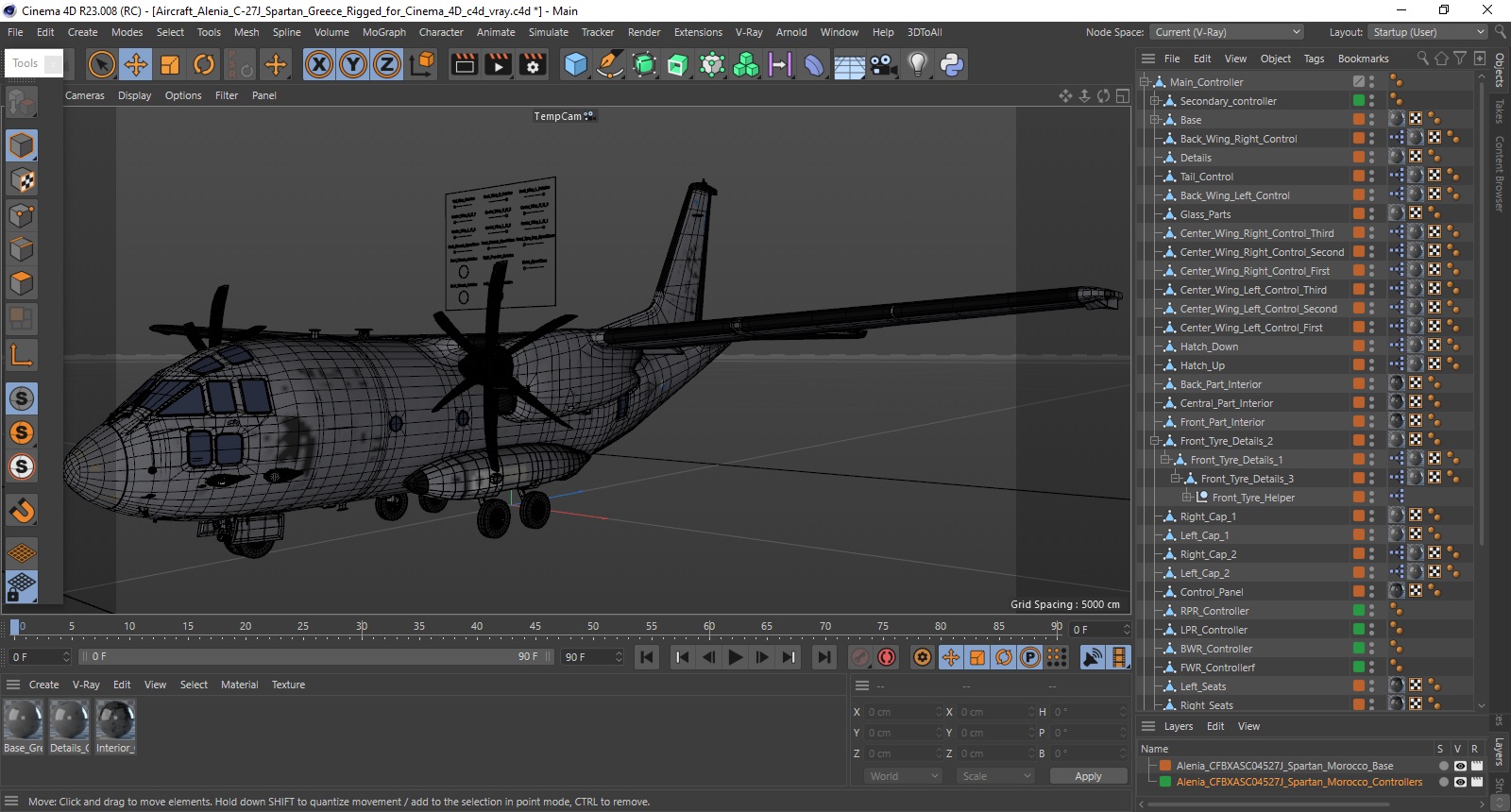
Task: Open the MoGraph menu
Action: click(384, 32)
